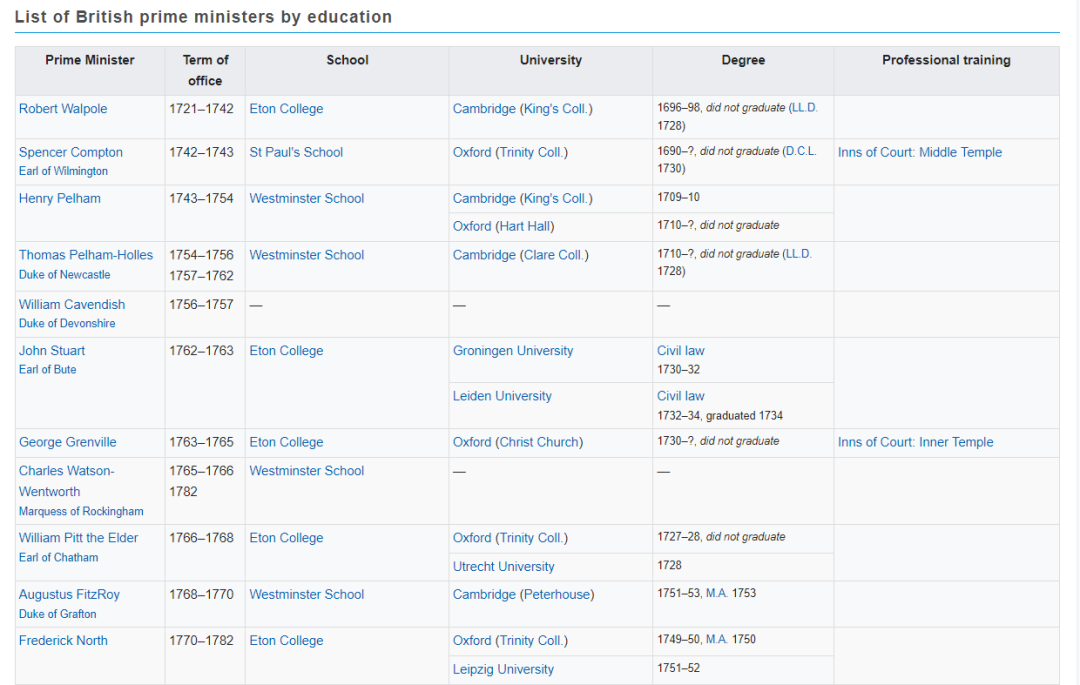Click LL.D. link in Thomas Pelham-Holles's row
This screenshot has height=685, width=1080.
[x=799, y=254]
